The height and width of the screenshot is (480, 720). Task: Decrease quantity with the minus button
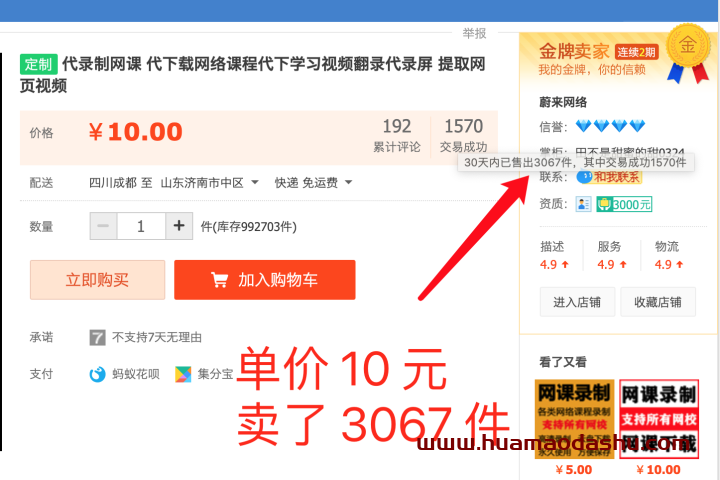tap(103, 226)
